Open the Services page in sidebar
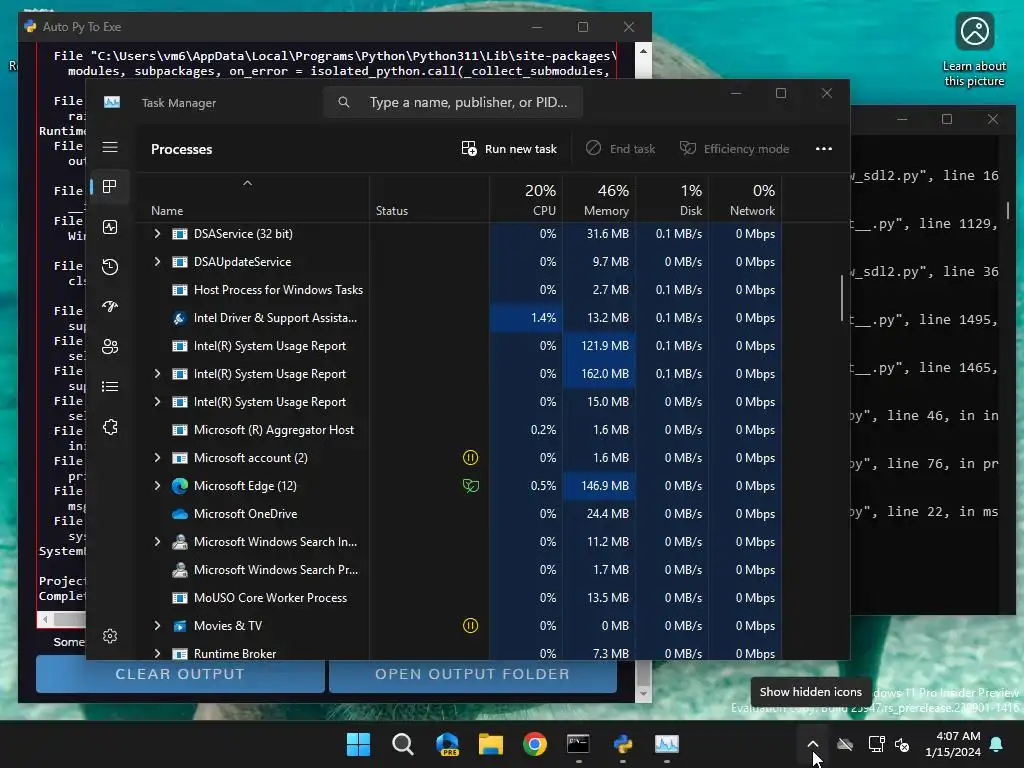 (110, 427)
